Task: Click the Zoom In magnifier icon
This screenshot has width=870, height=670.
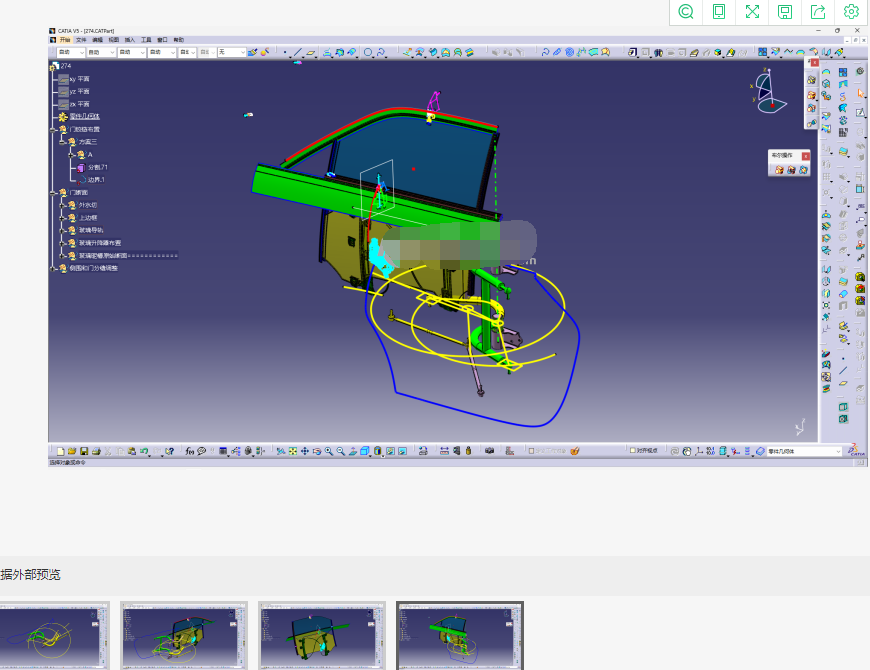Action: point(328,451)
